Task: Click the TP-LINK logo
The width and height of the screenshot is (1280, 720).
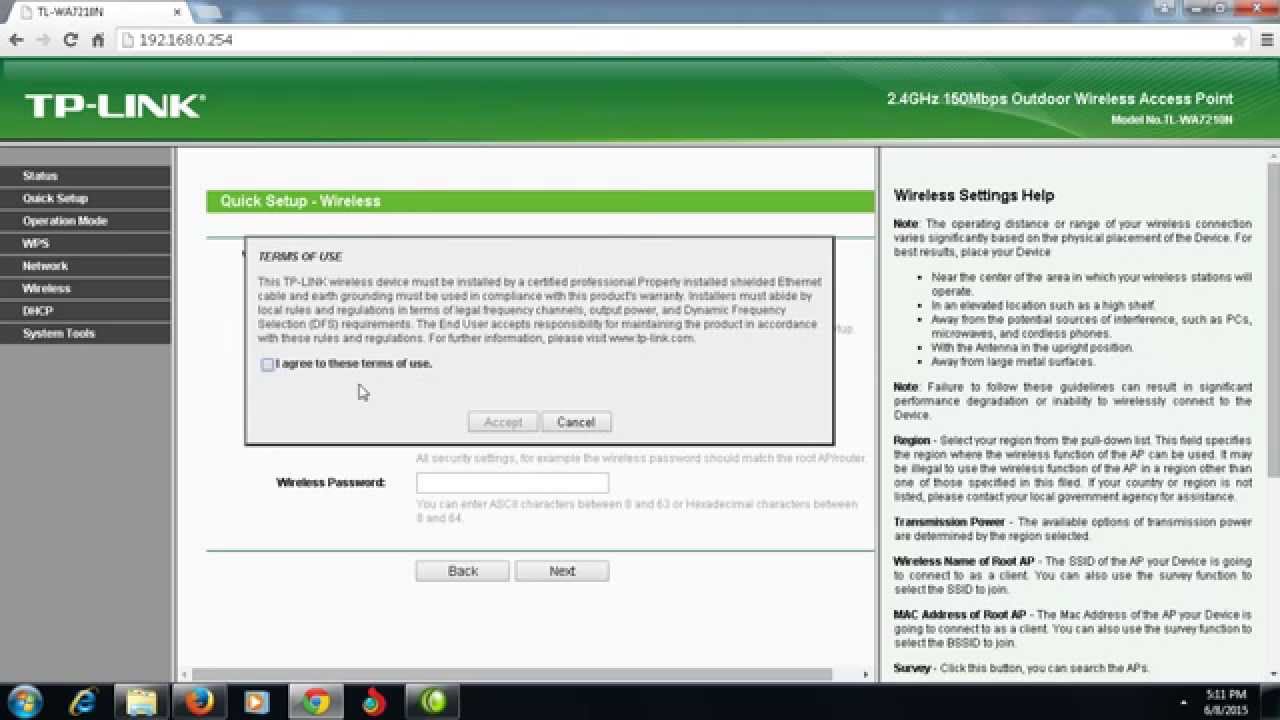Action: (x=115, y=106)
